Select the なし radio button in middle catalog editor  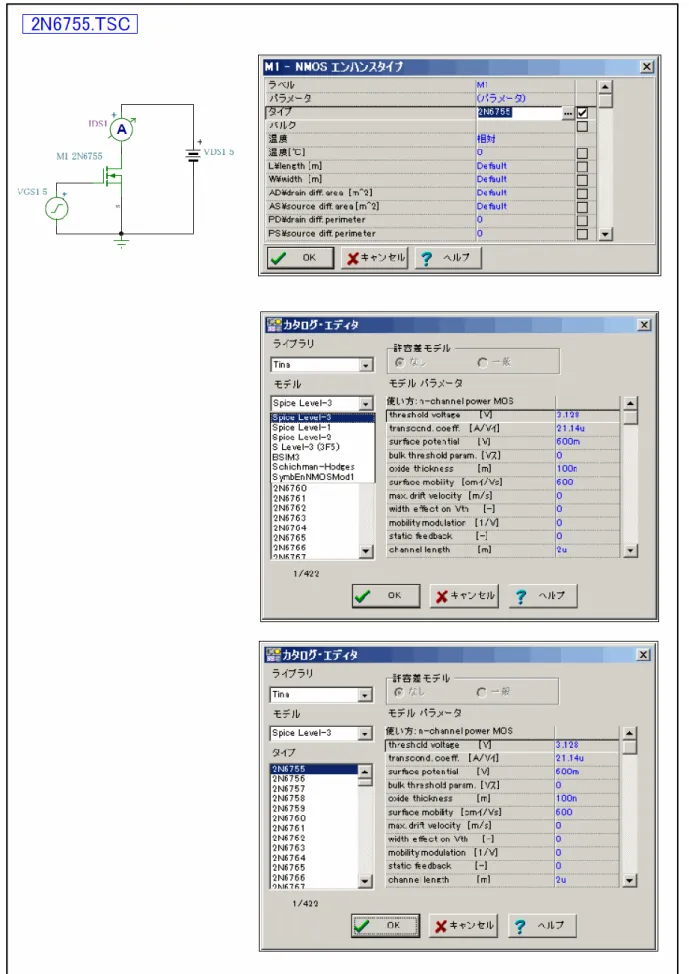pyautogui.click(x=401, y=362)
